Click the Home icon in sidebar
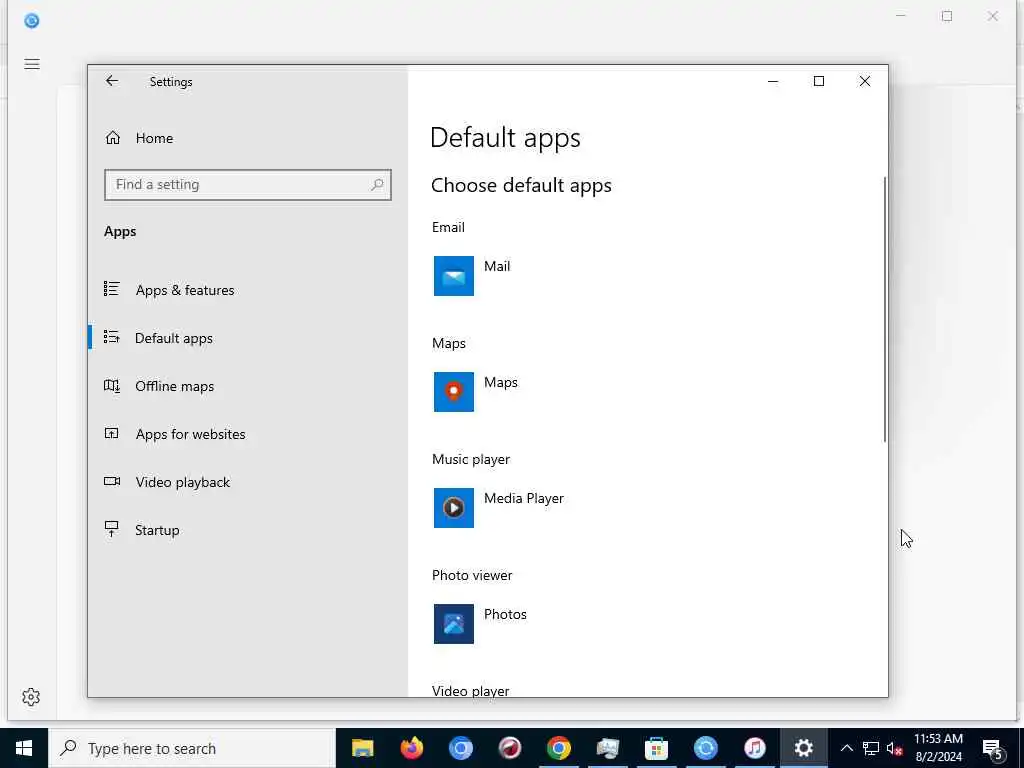Image resolution: width=1024 pixels, height=768 pixels. coord(112,138)
